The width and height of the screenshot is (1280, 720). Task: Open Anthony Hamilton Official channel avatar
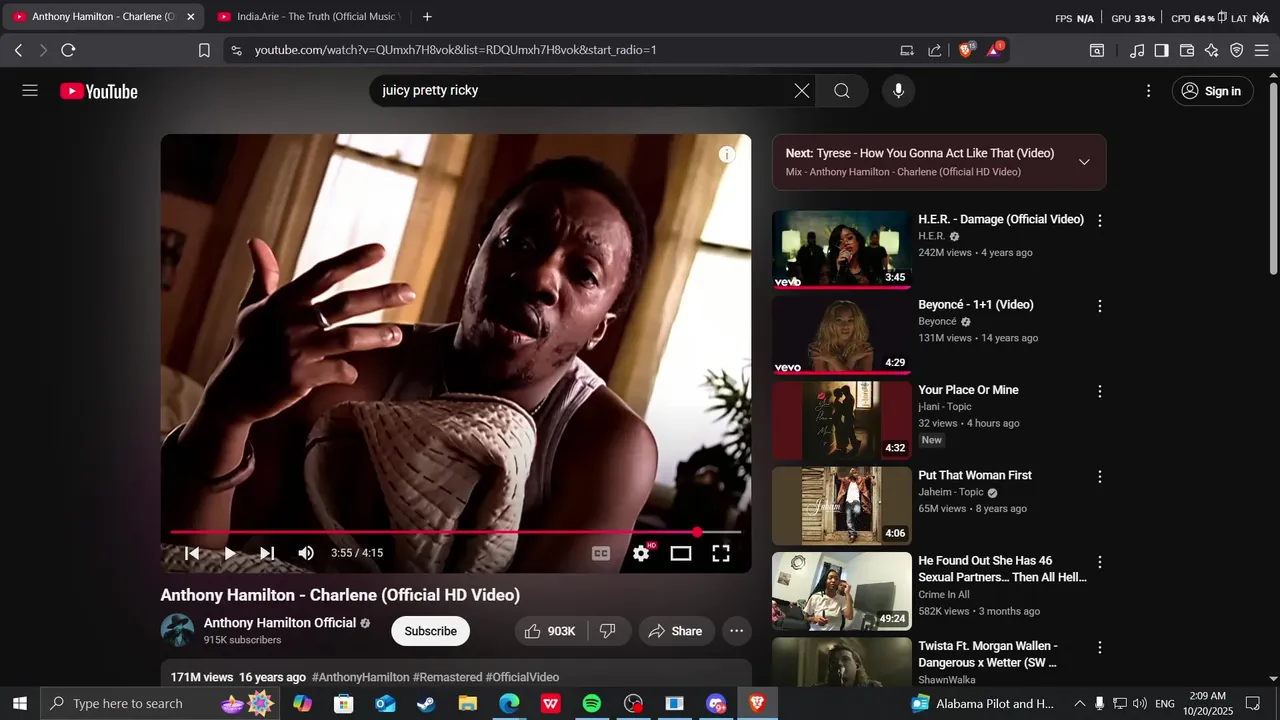tap(178, 630)
